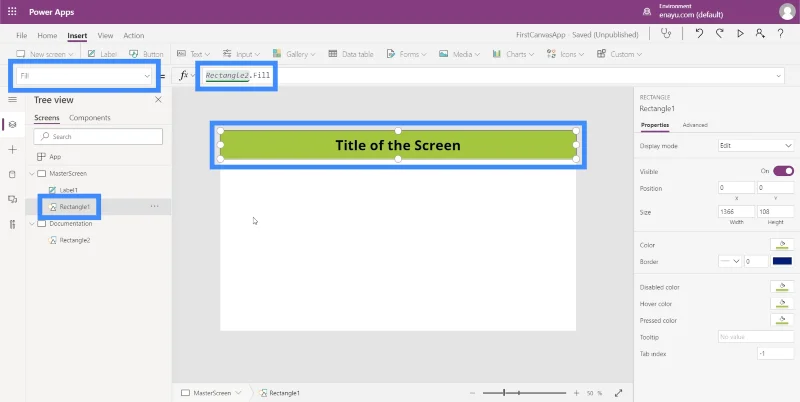The image size is (800, 402).
Task: Open more options for Rectangle1
Action: pyautogui.click(x=155, y=206)
